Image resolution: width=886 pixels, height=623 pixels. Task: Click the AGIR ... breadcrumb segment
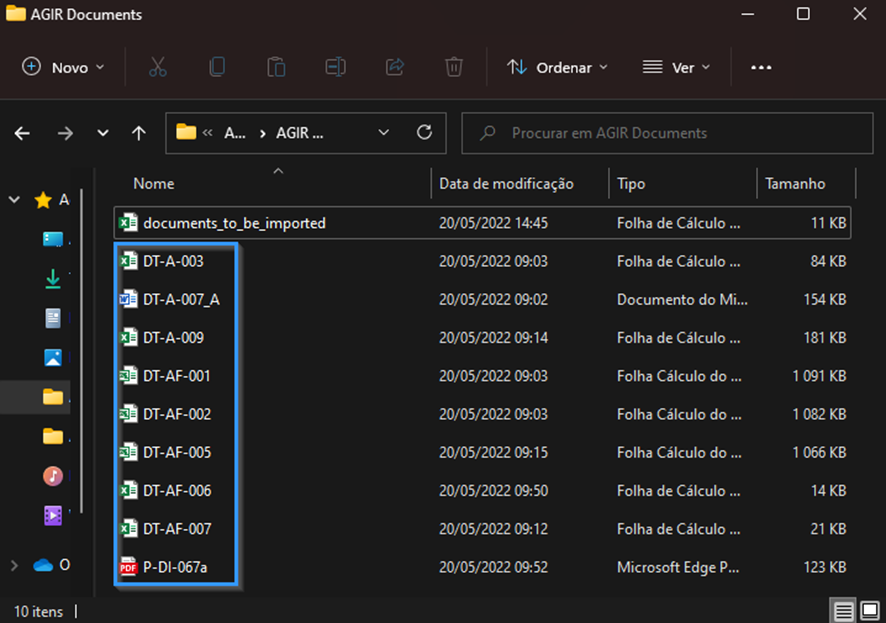coord(299,133)
